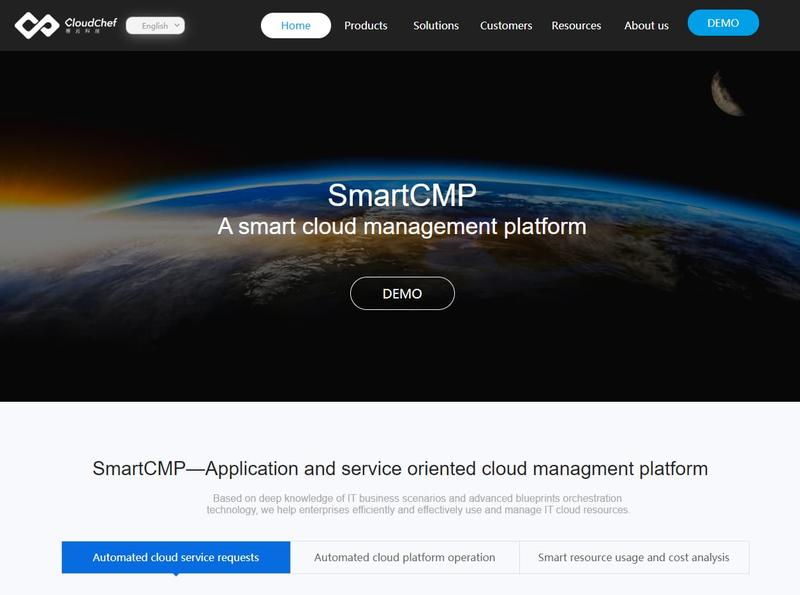Open the Solutions menu
Image resolution: width=800 pixels, height=595 pixels.
pos(436,26)
